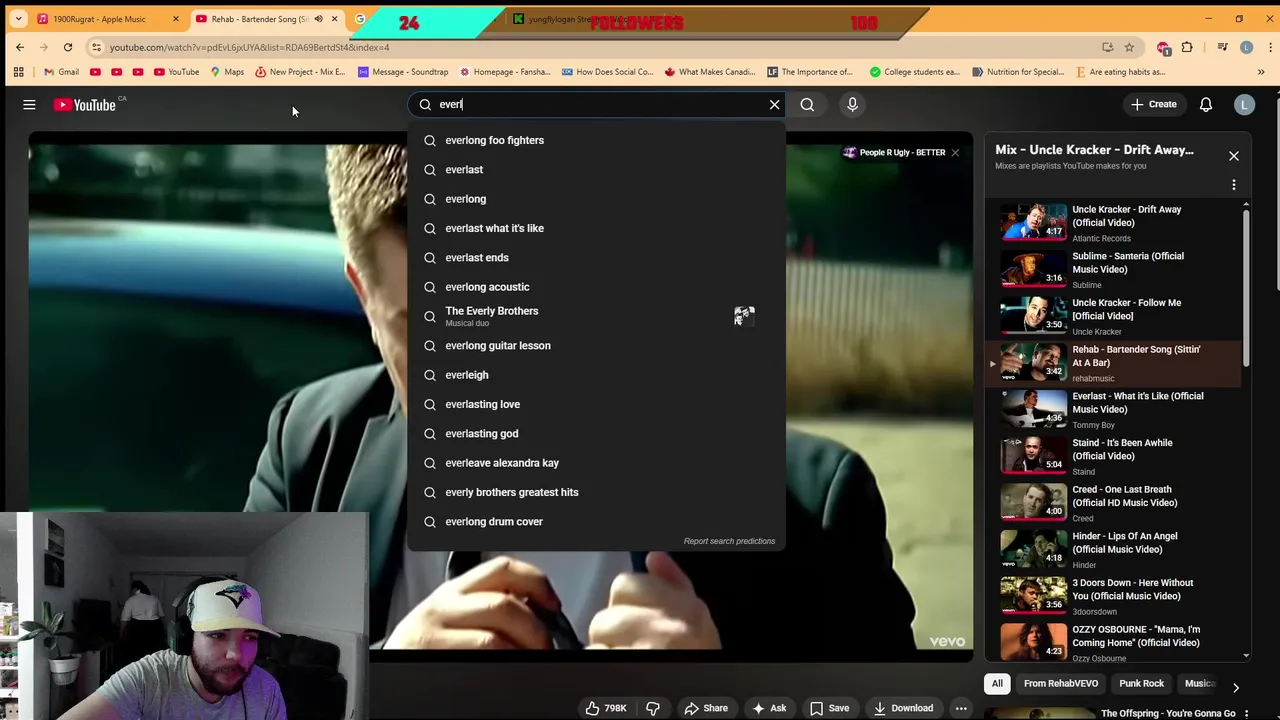
Task: Run search with magnifier button
Action: [x=807, y=104]
